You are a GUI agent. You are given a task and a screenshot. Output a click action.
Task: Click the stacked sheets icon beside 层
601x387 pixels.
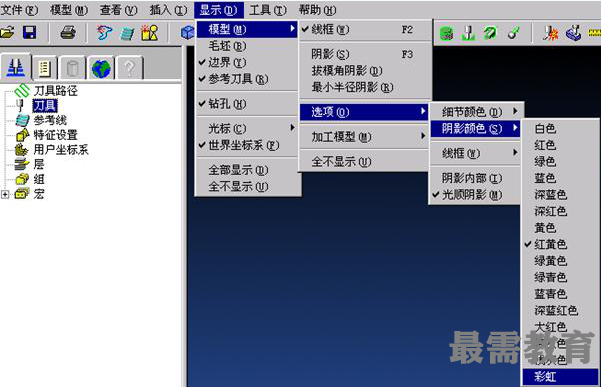pyautogui.click(x=22, y=164)
